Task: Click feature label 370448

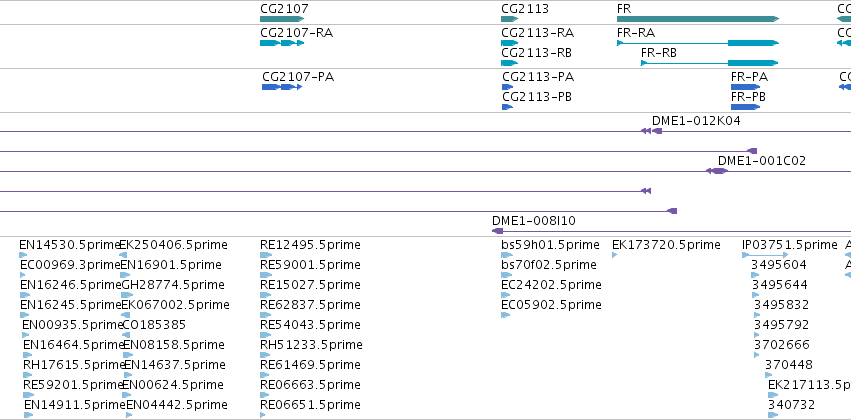Action: [x=789, y=366]
